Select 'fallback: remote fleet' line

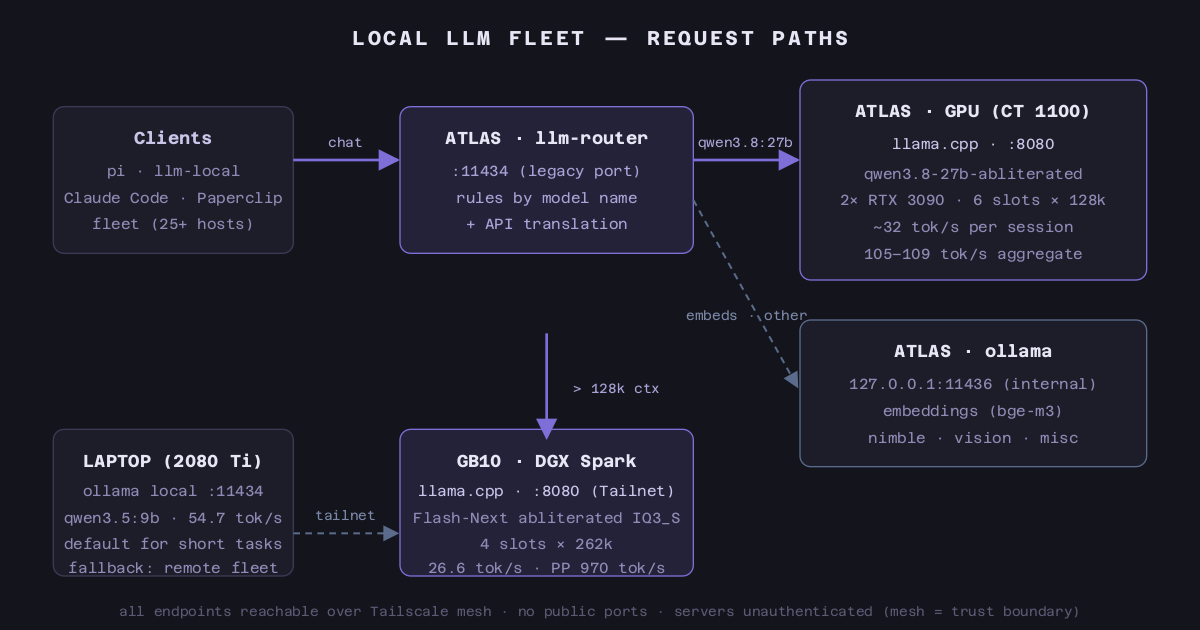point(173,568)
